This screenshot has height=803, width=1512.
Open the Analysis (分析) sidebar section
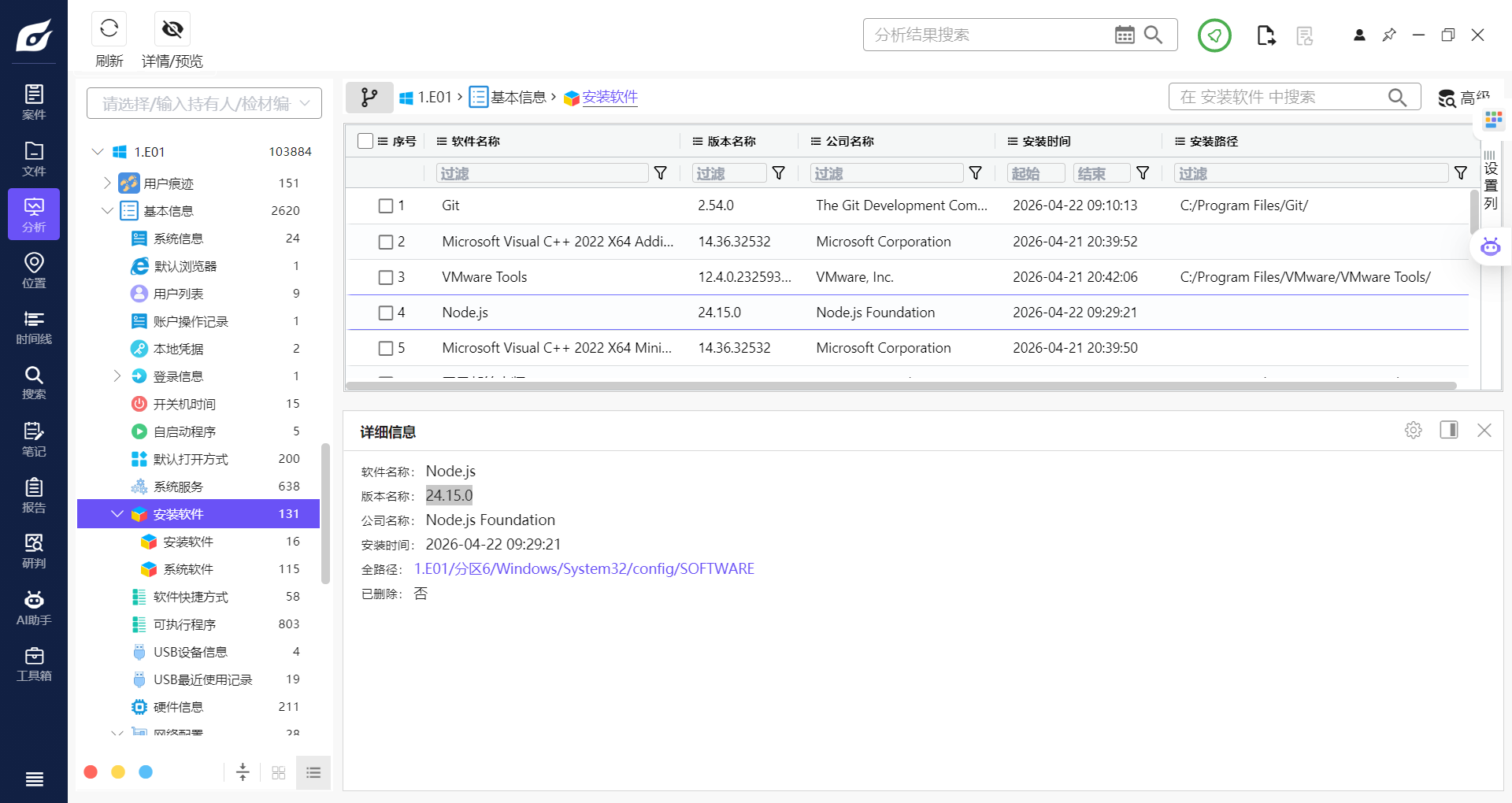[x=34, y=214]
